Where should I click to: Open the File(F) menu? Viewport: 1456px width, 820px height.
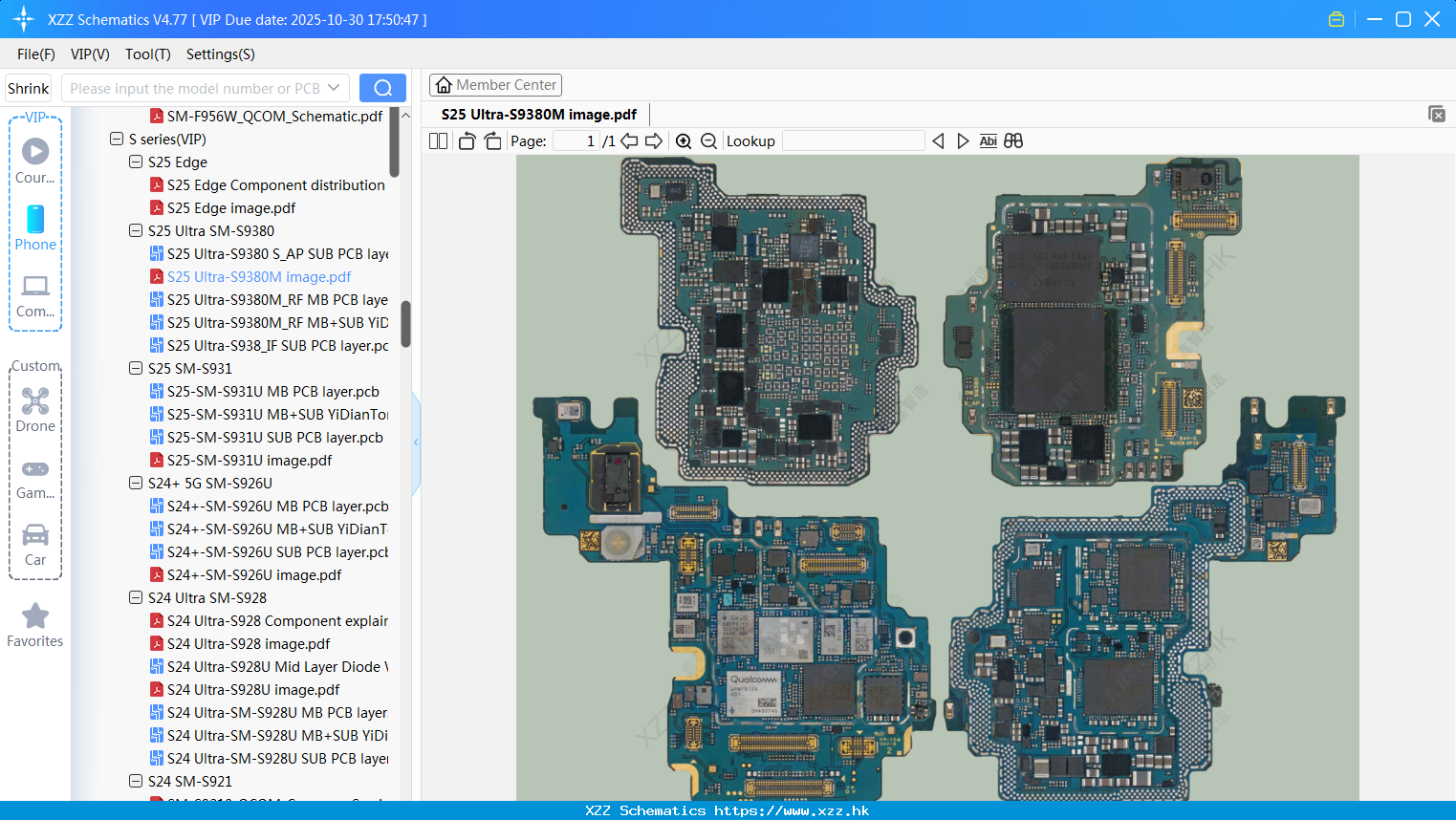click(x=36, y=54)
